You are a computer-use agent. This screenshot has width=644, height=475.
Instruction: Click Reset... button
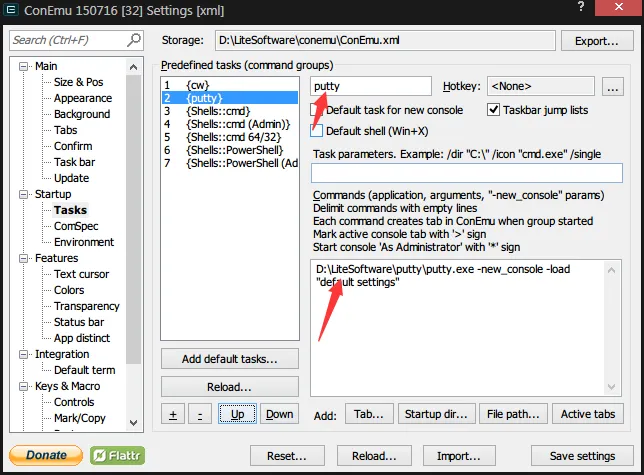coord(287,456)
